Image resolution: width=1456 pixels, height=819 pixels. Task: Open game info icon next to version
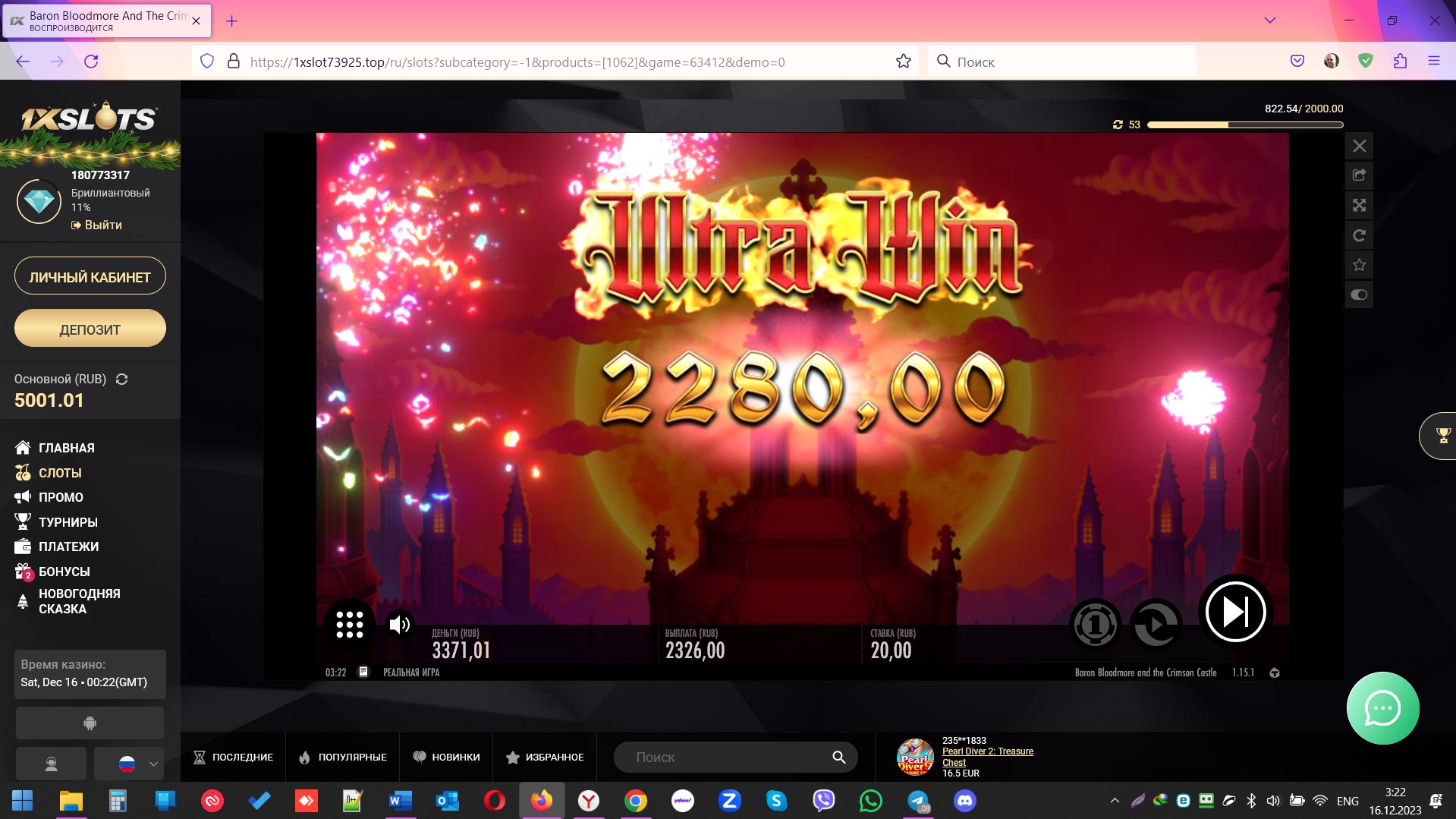[1275, 673]
